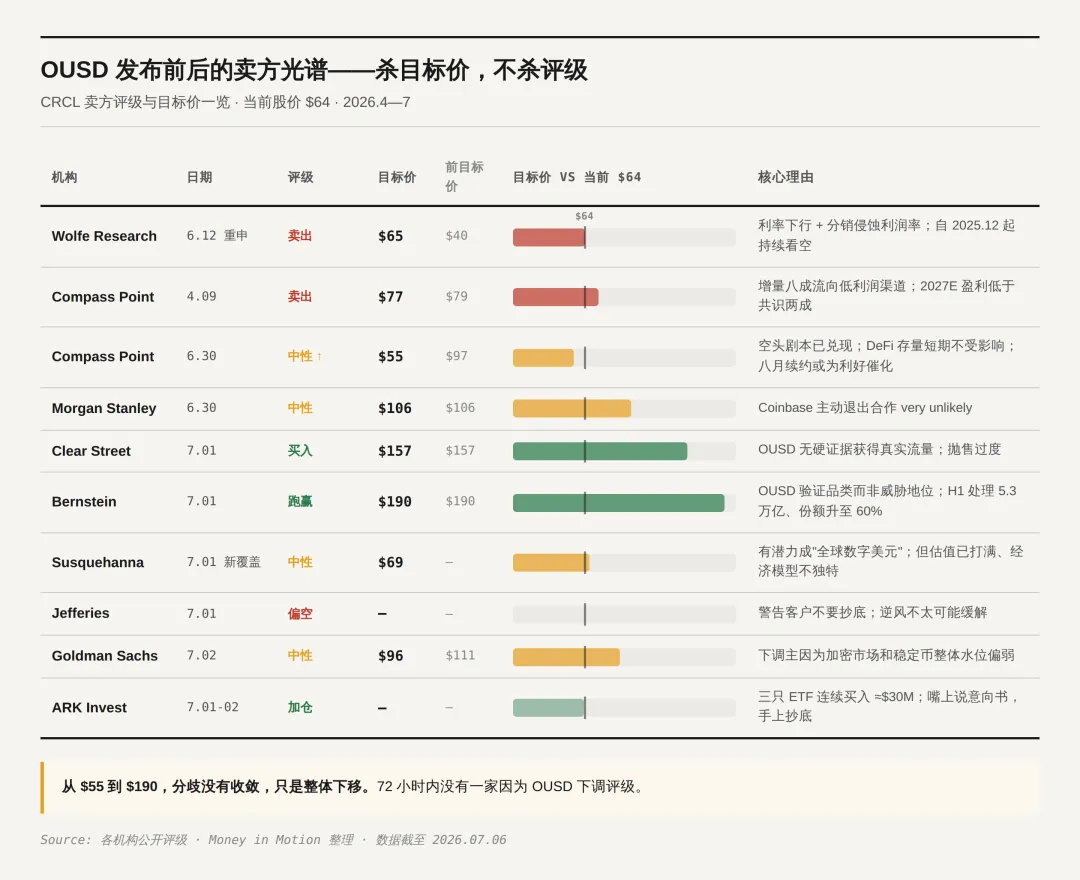Click the 警告客户不要抄底 reason text

coord(872,613)
